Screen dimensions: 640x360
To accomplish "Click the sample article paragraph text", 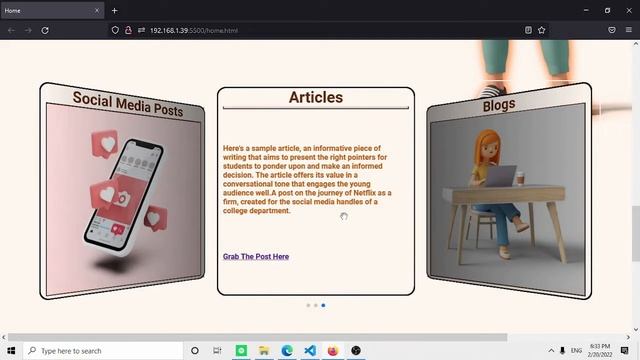I will (x=307, y=180).
